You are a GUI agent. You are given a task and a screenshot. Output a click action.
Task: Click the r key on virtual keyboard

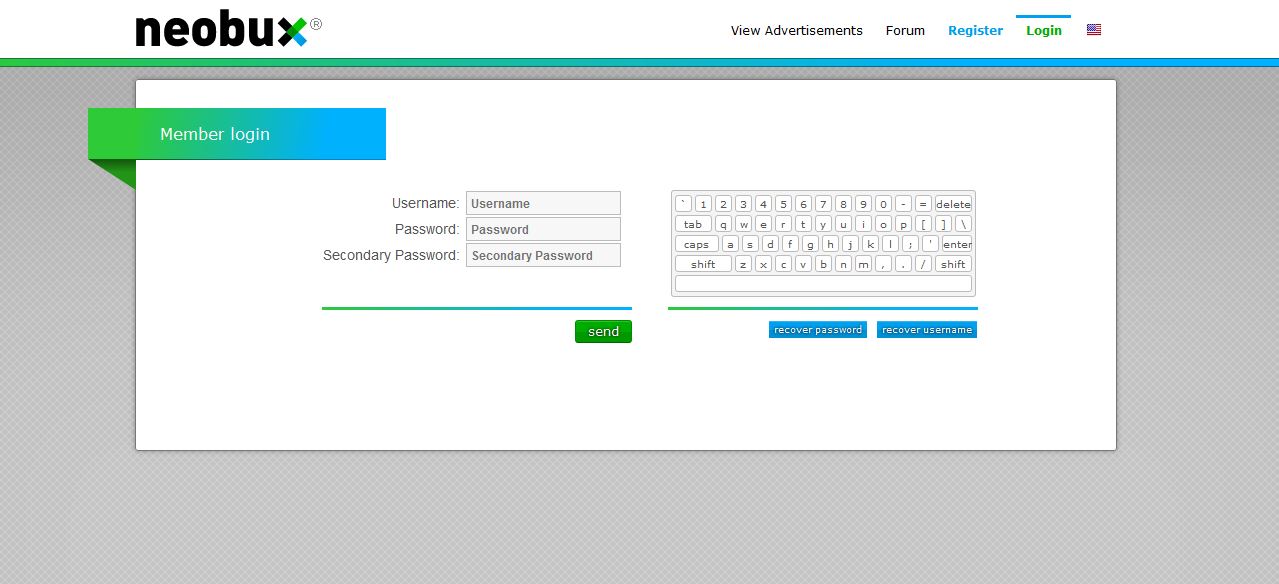tap(784, 224)
